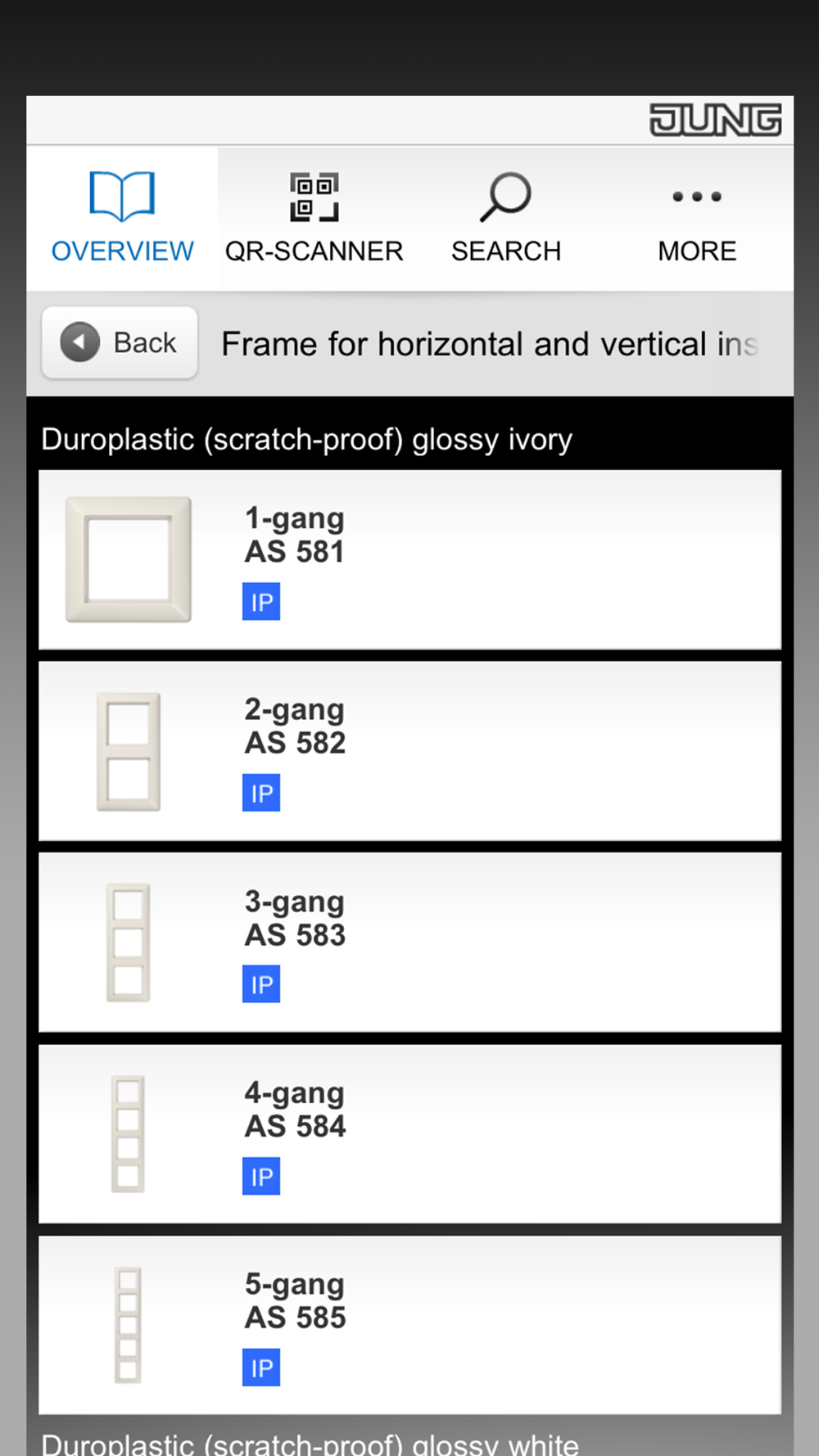The height and width of the screenshot is (1456, 819).
Task: Tap the Search magnifier icon
Action: click(505, 197)
